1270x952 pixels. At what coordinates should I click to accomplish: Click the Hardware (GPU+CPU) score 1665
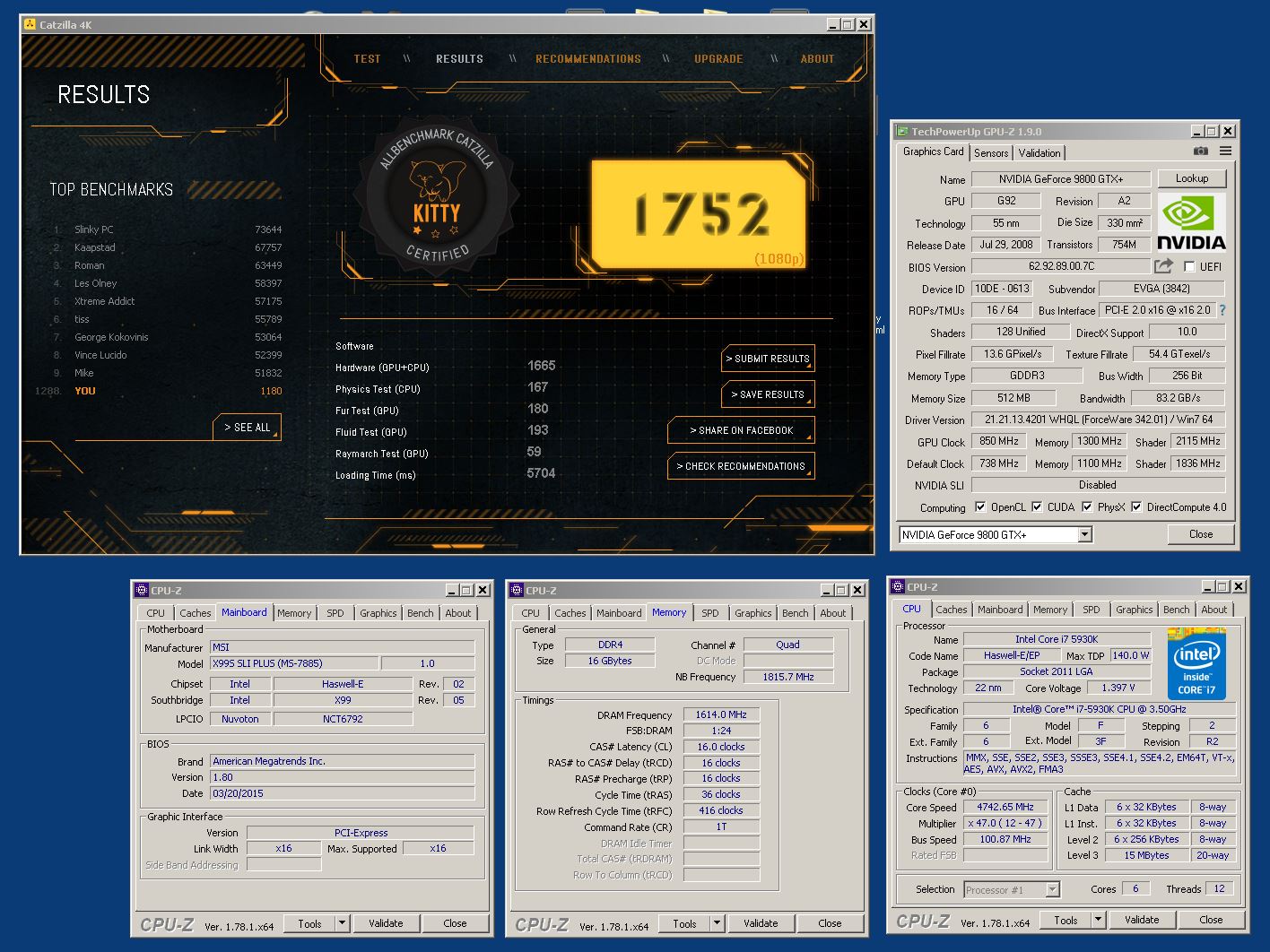(x=541, y=366)
